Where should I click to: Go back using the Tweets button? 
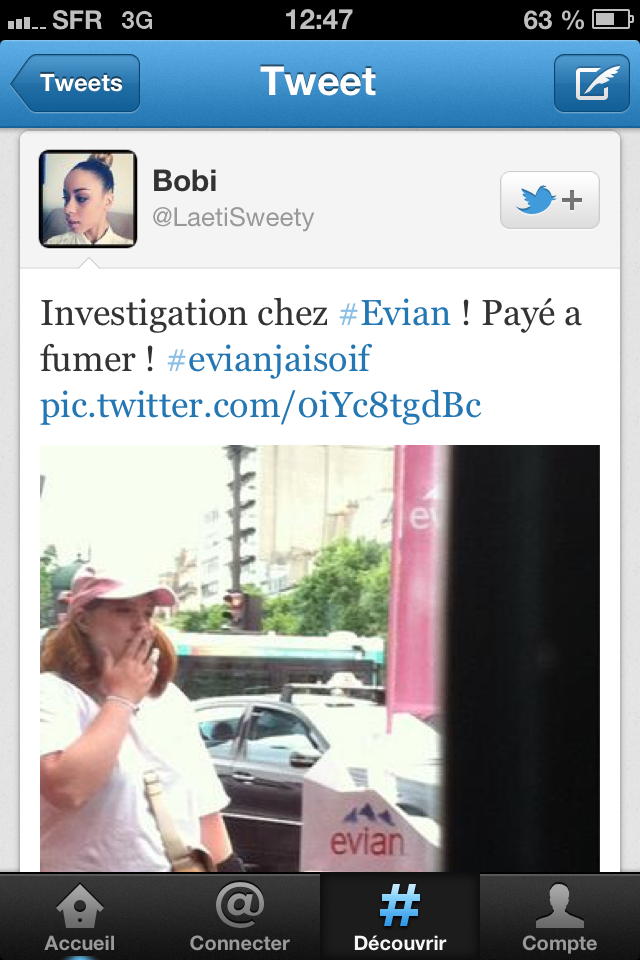click(x=75, y=83)
